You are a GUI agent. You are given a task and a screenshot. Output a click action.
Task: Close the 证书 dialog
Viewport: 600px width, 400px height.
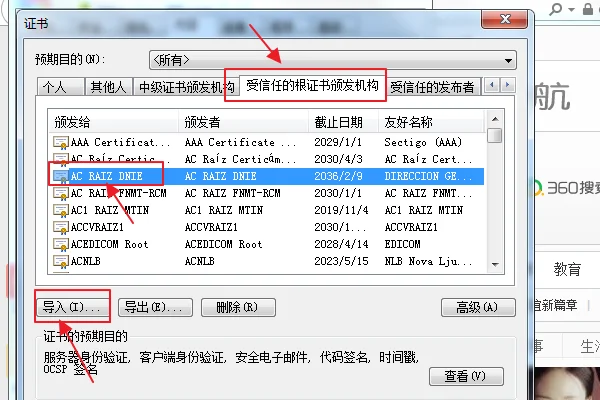tap(505, 19)
